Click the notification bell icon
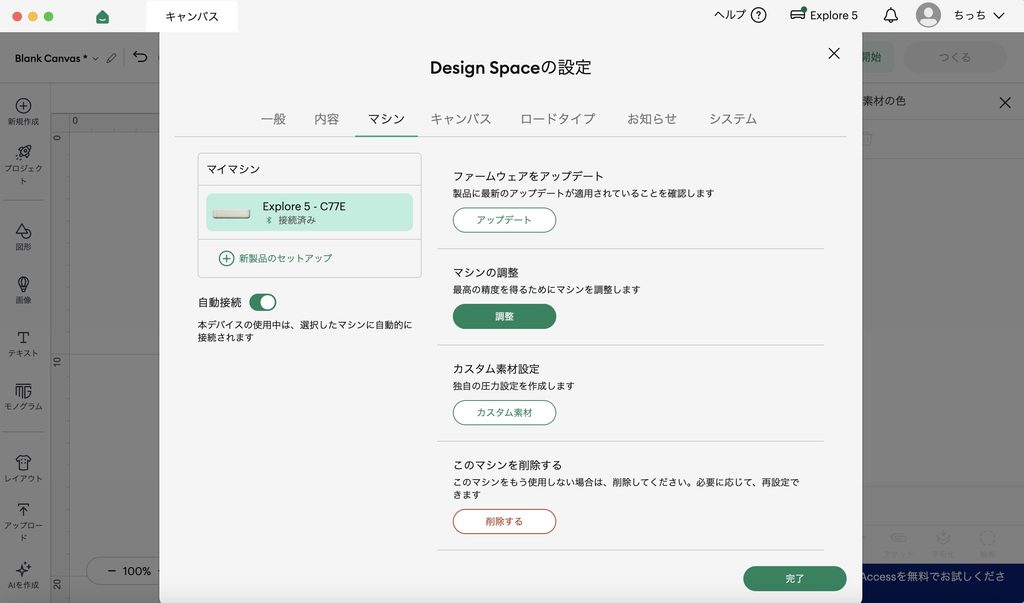 [891, 15]
